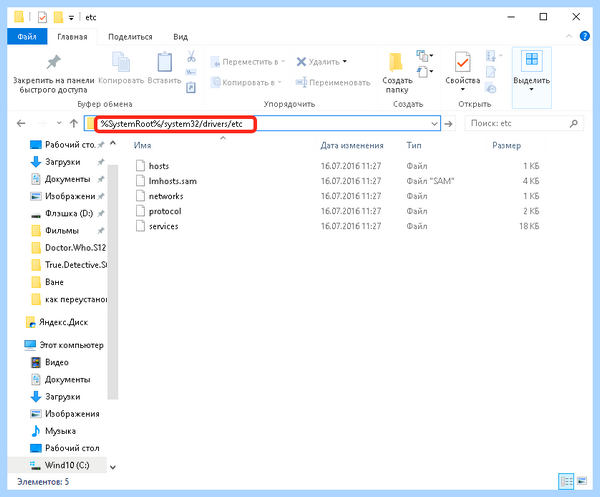Select the services file
The height and width of the screenshot is (497, 600).
tap(163, 227)
